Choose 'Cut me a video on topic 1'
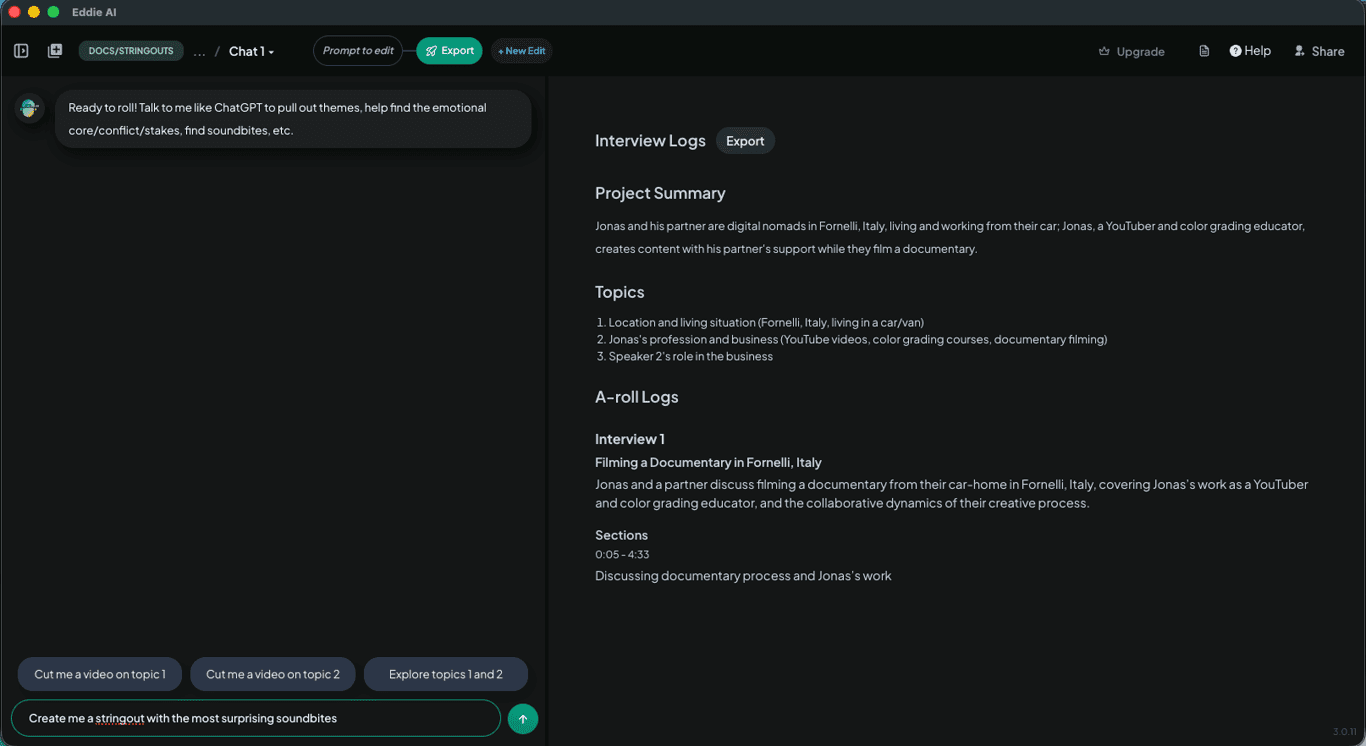Screen dimensions: 1366x746 [x=100, y=674]
